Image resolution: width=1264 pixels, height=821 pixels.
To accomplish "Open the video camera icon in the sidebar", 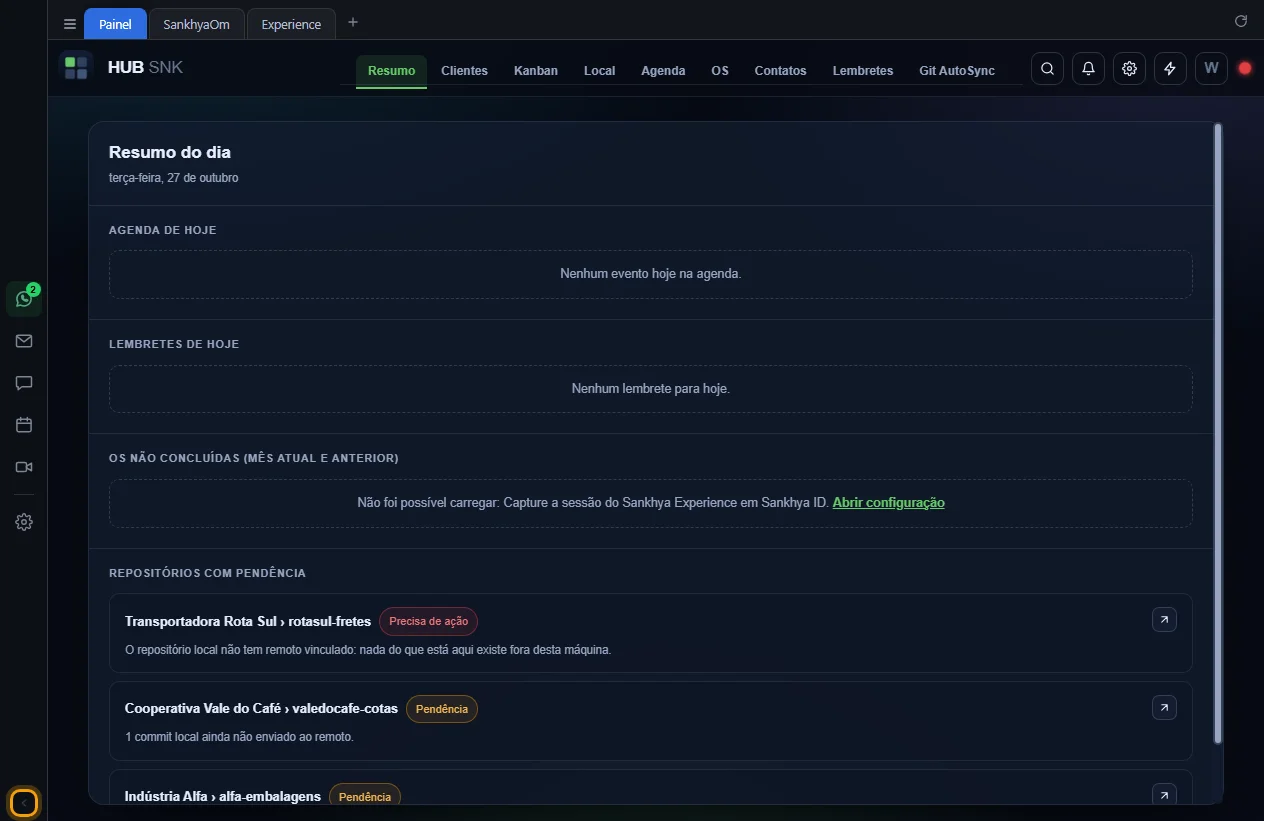I will (24, 467).
